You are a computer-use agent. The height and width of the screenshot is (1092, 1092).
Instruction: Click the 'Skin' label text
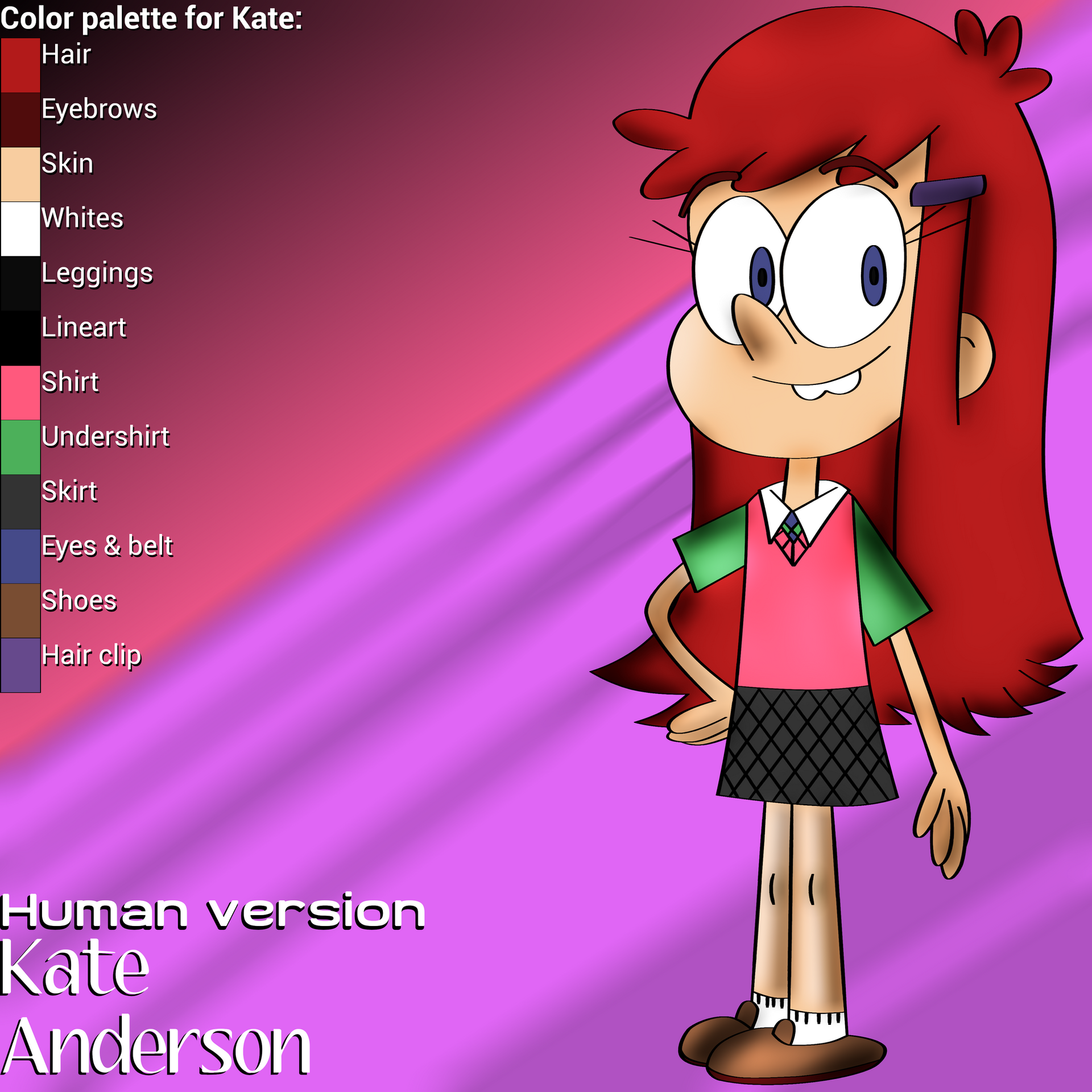click(x=68, y=164)
